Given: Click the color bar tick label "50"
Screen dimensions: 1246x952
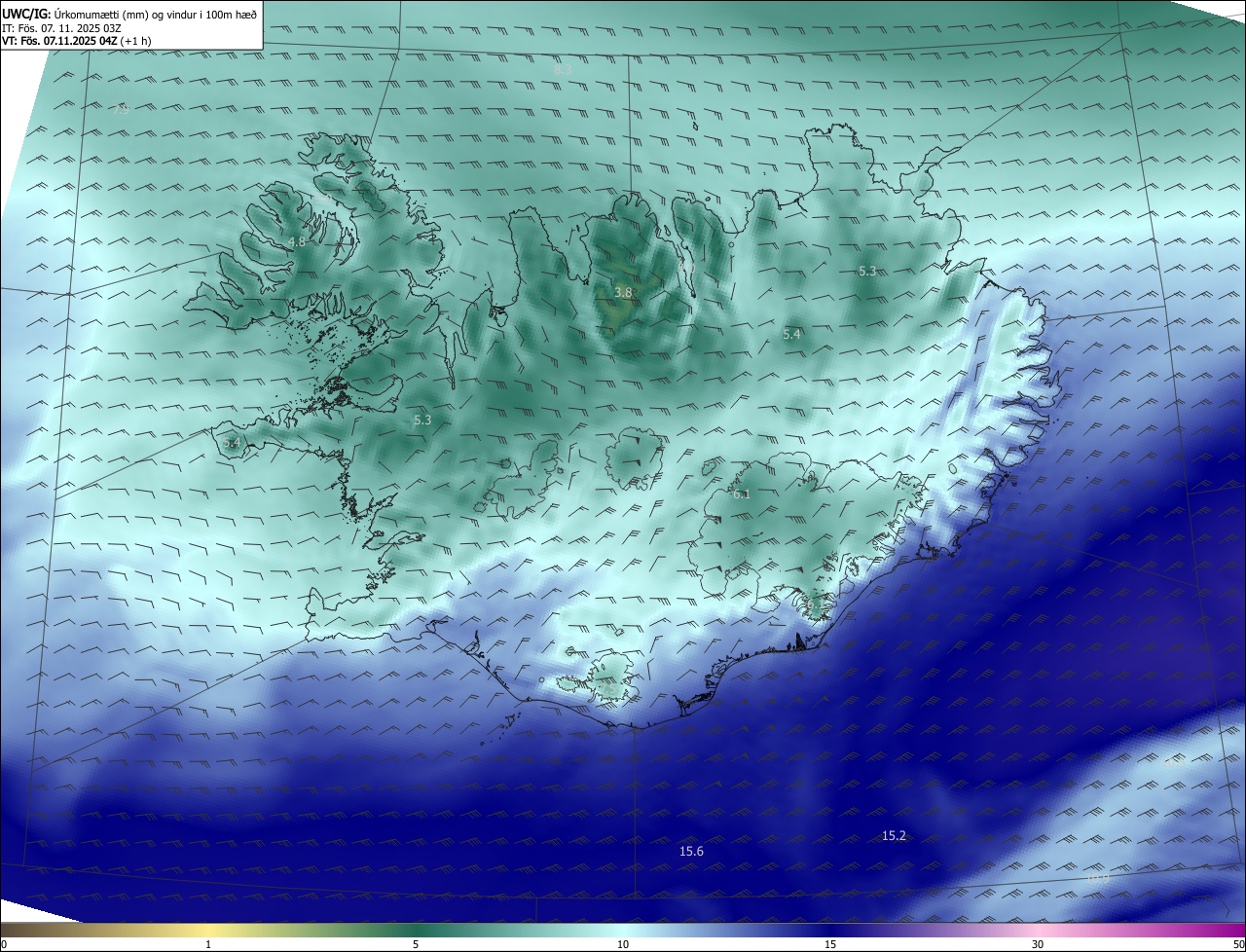Looking at the screenshot, I should [x=1238, y=944].
